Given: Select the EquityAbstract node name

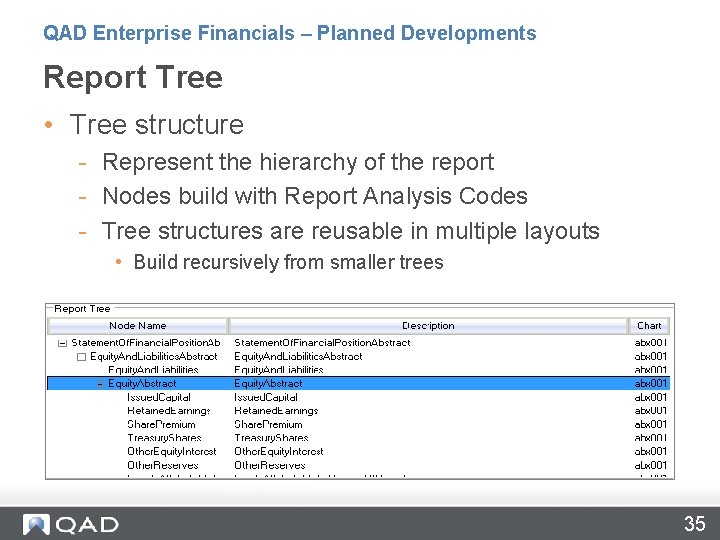Looking at the screenshot, I should click(142, 383).
